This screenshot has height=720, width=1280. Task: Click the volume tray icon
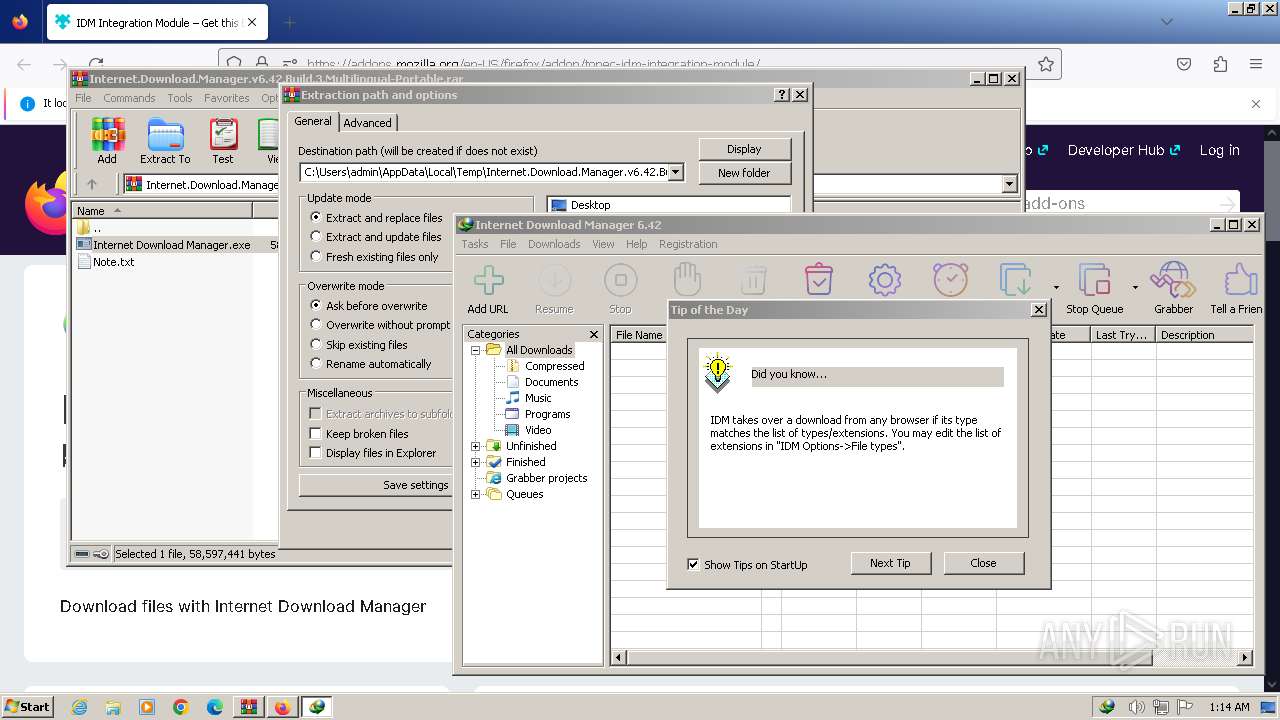point(1137,707)
